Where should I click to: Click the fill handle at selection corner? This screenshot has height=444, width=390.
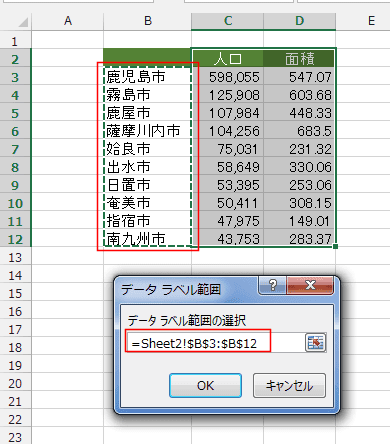pyautogui.click(x=335, y=246)
